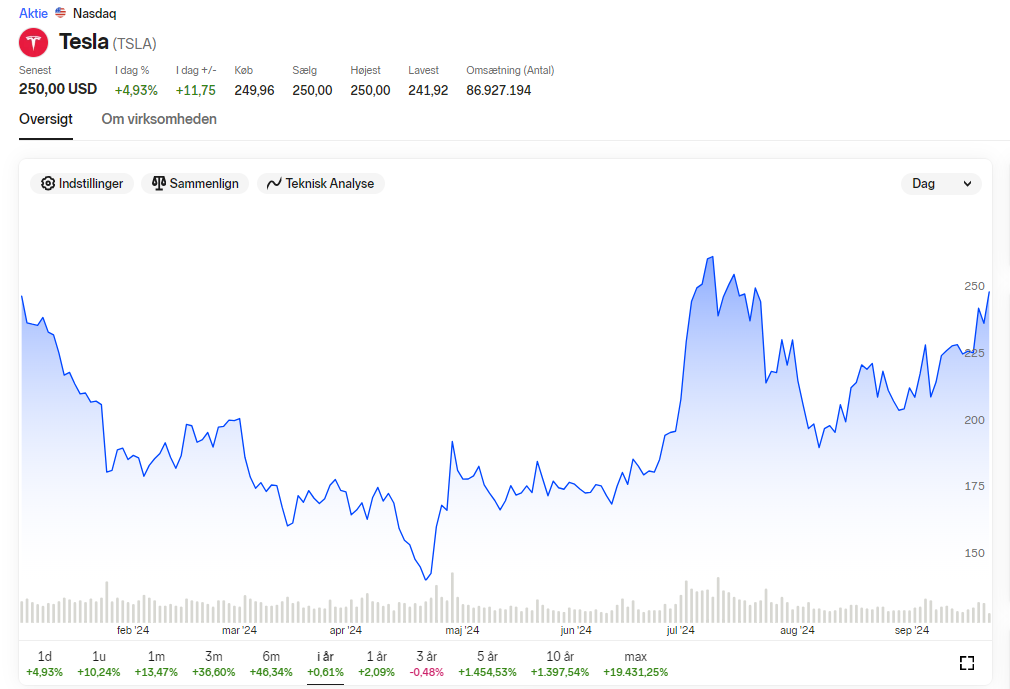This screenshot has height=689, width=1010.
Task: Open the Dag interval dropdown
Action: (x=941, y=184)
